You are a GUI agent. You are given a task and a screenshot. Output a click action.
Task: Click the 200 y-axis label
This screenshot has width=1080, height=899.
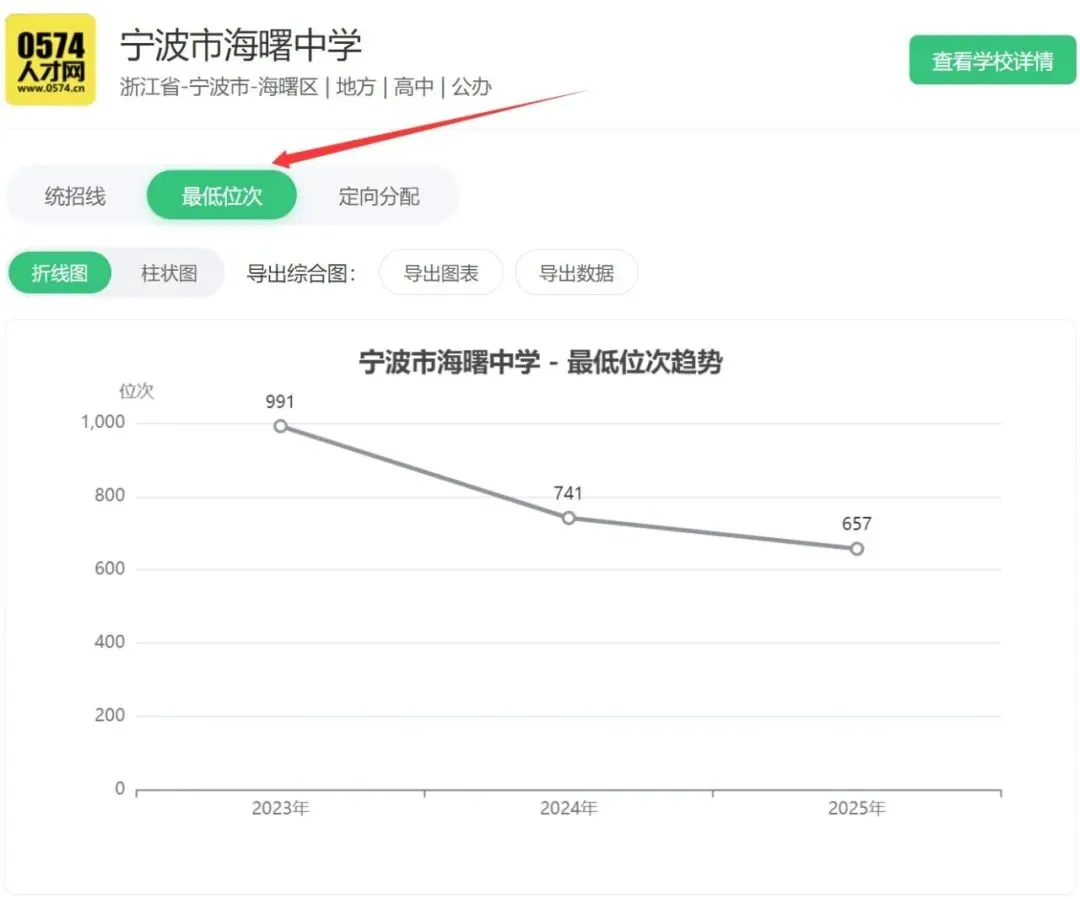110,715
